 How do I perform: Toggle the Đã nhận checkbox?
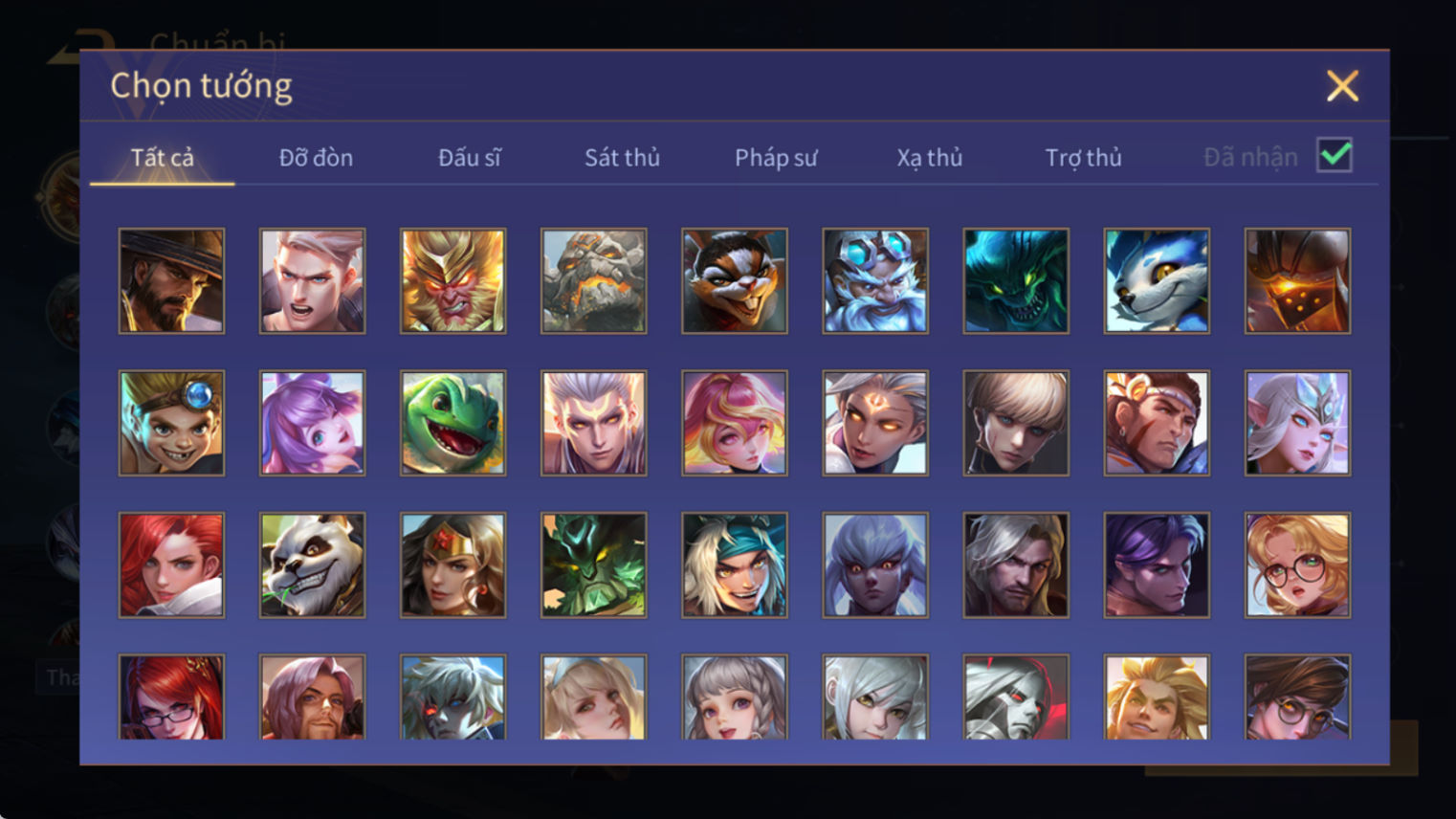pyautogui.click(x=1335, y=155)
